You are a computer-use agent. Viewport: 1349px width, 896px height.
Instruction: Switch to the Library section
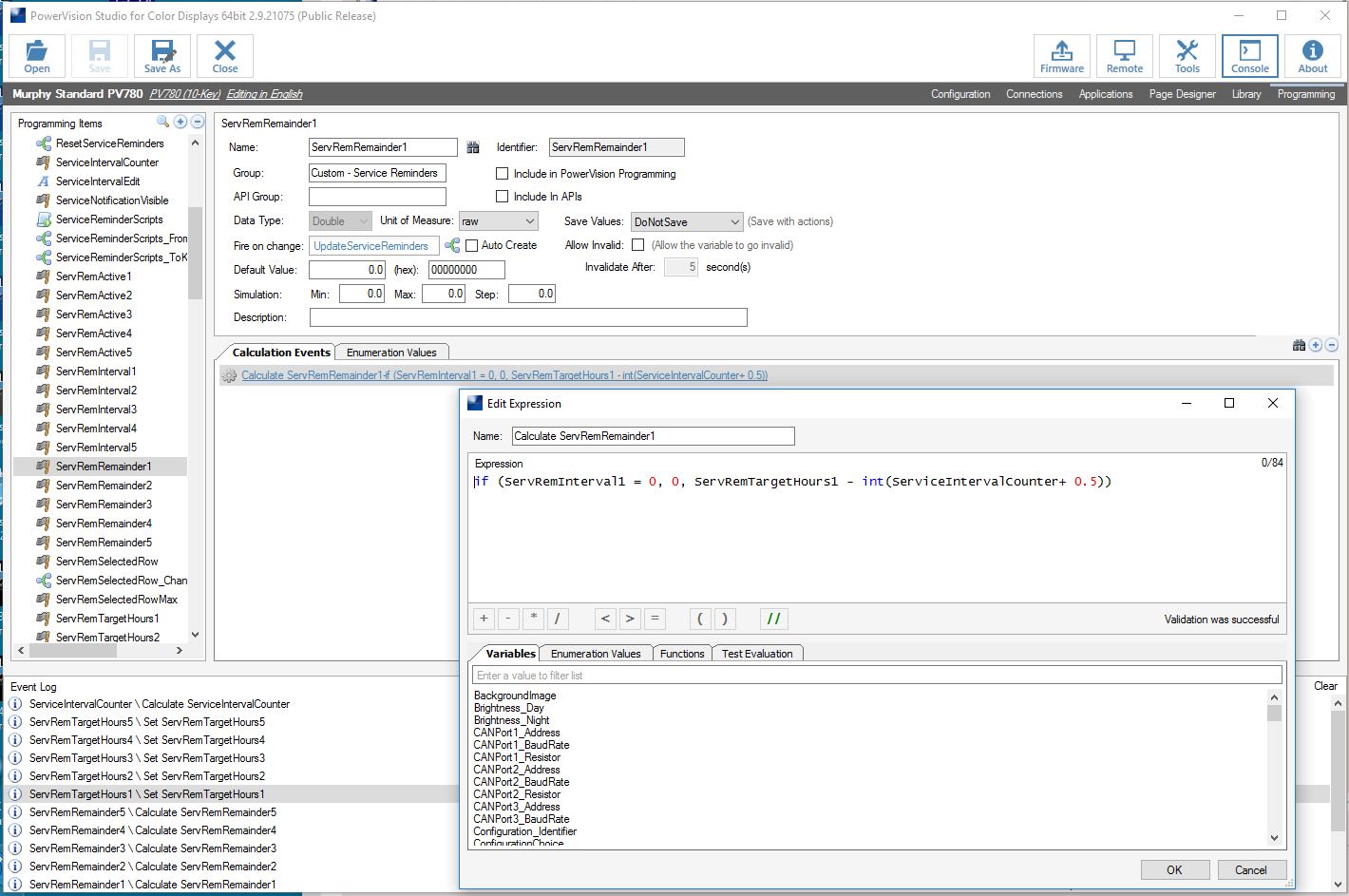(1246, 94)
